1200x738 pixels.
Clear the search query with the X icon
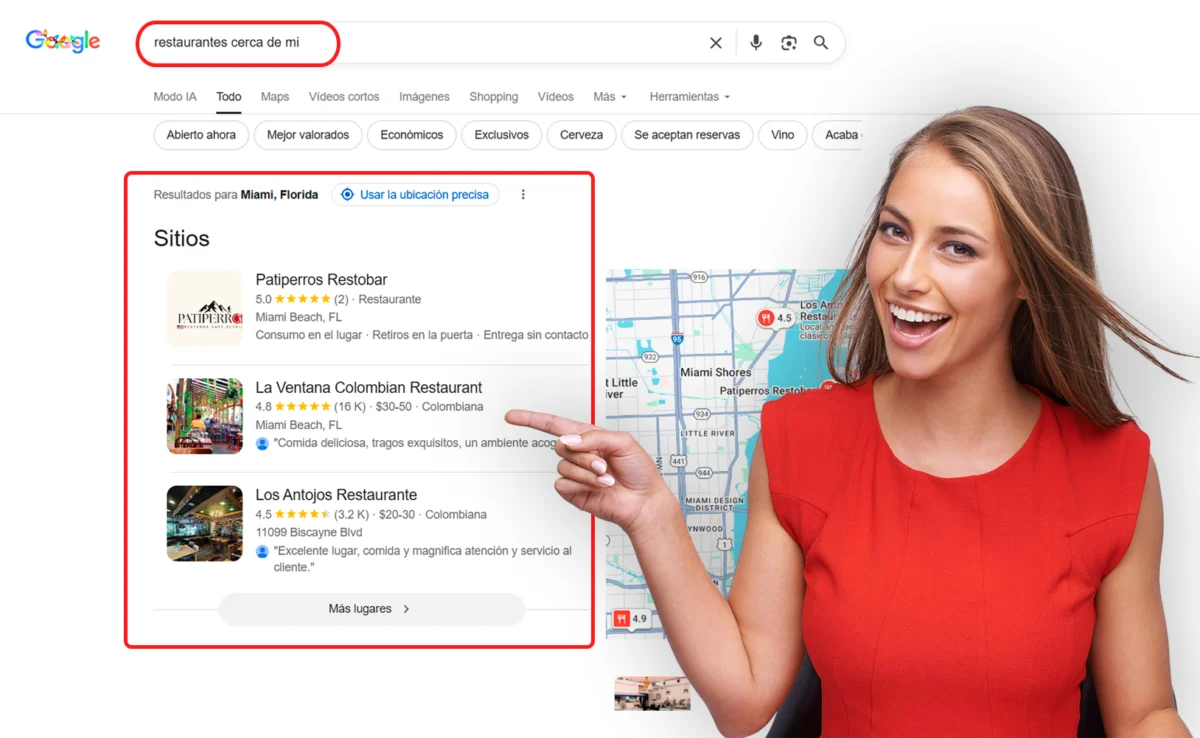(716, 43)
